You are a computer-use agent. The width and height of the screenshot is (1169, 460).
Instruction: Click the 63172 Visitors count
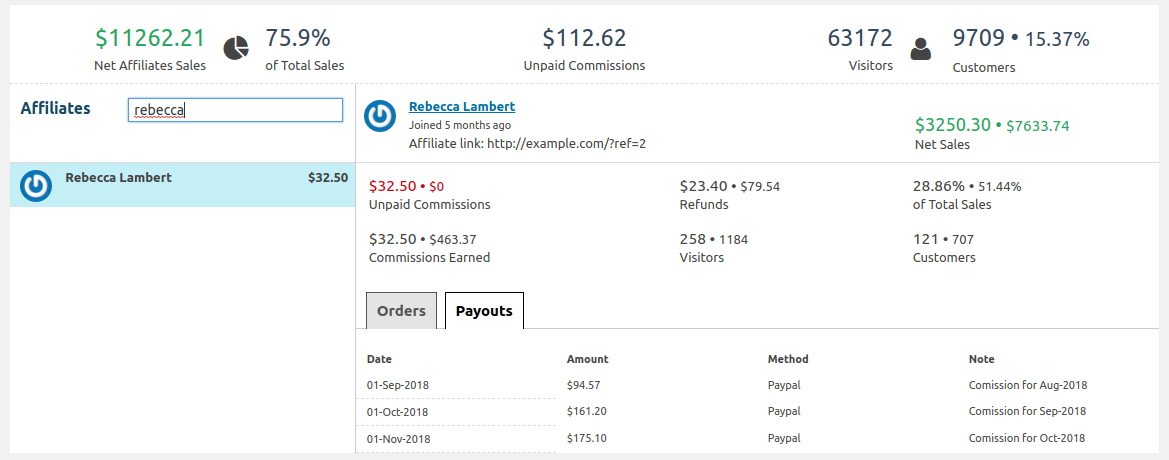[x=860, y=38]
